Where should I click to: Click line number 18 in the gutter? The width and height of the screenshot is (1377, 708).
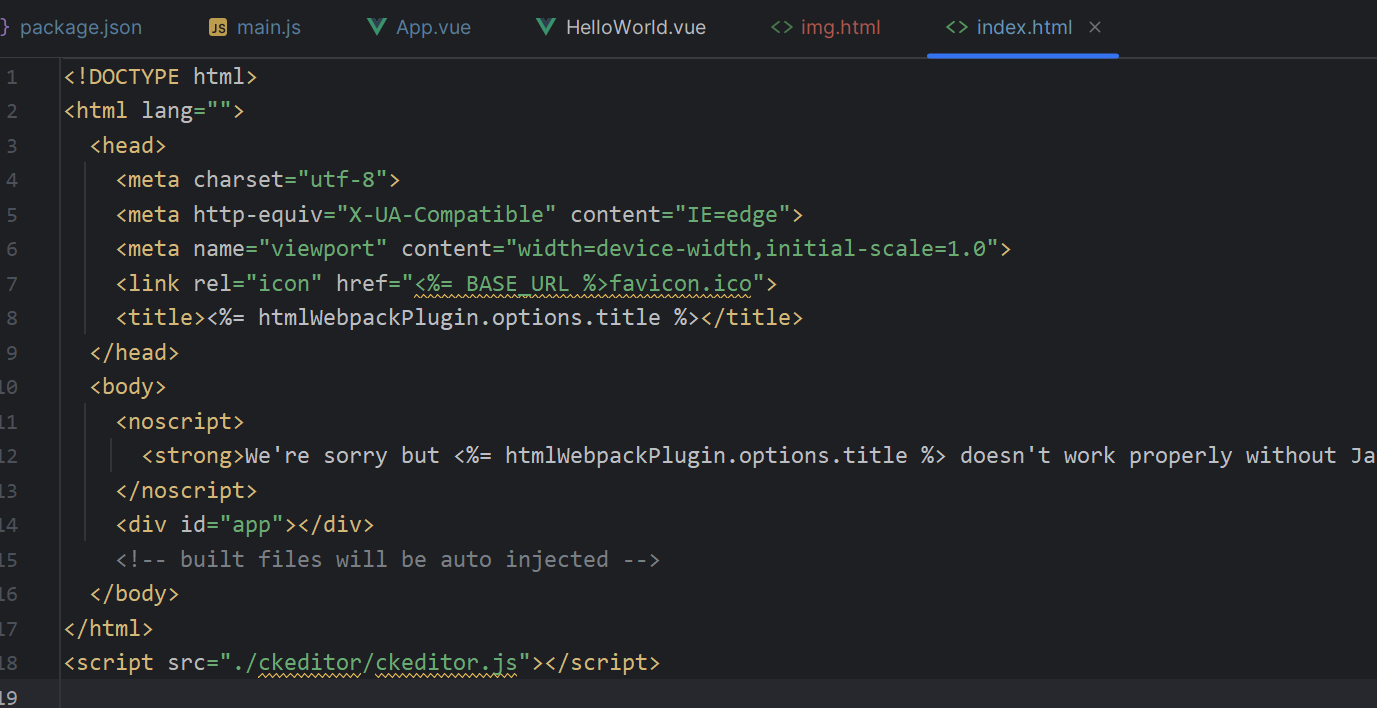[8, 663]
